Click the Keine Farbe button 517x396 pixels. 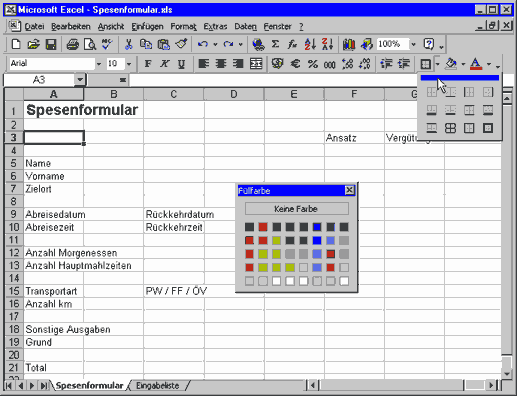297,209
